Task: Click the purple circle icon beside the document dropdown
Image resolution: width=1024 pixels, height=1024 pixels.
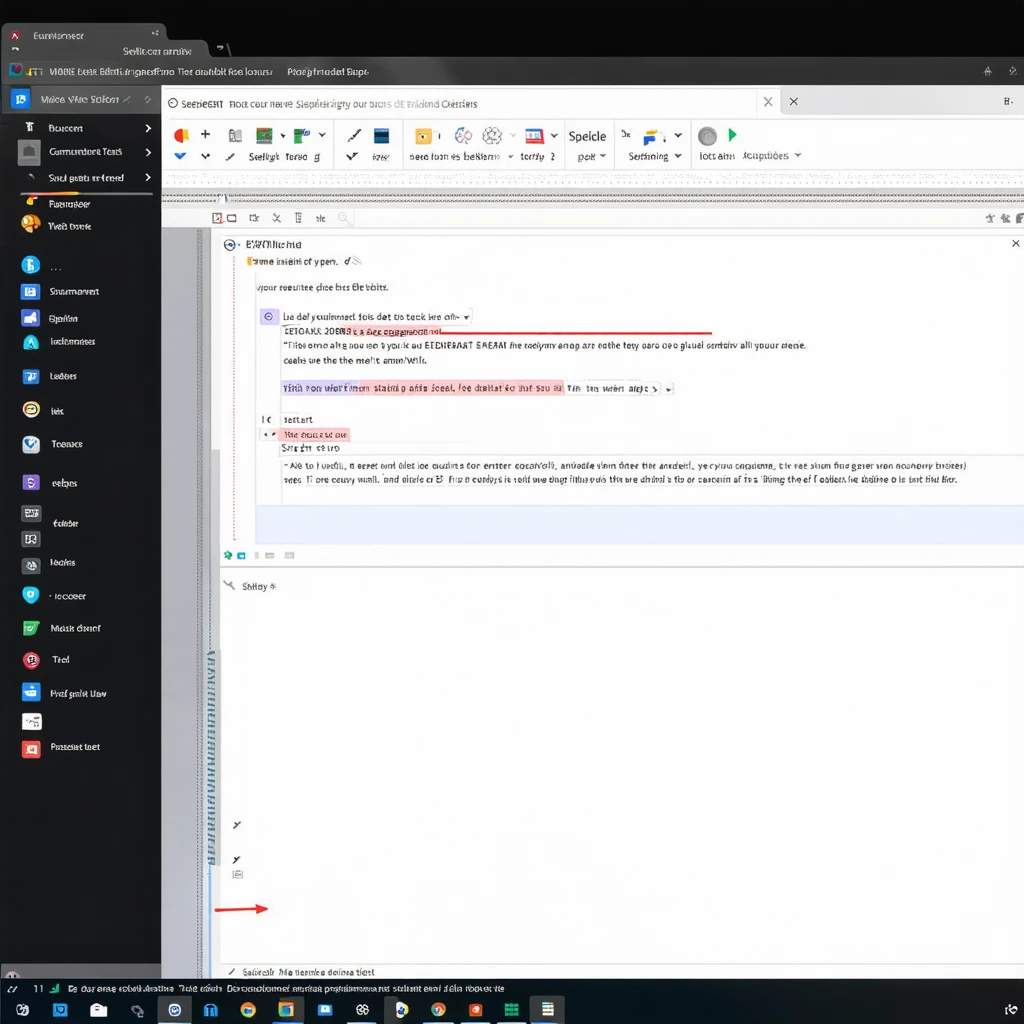Action: tap(268, 317)
